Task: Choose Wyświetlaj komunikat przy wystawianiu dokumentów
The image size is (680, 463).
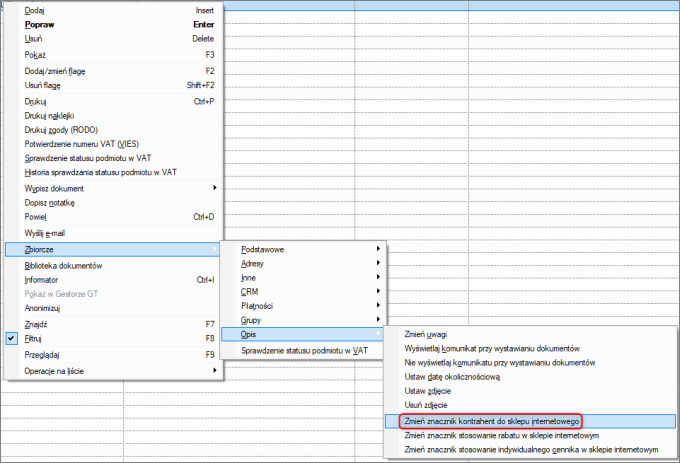Action: pyautogui.click(x=530, y=349)
